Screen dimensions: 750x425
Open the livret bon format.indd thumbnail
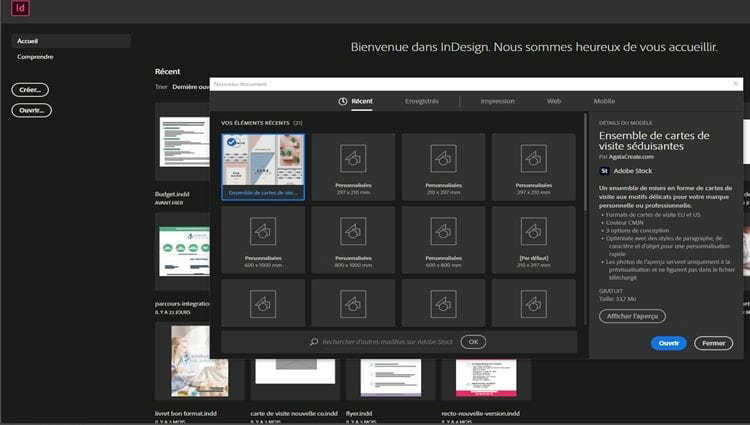(200, 361)
